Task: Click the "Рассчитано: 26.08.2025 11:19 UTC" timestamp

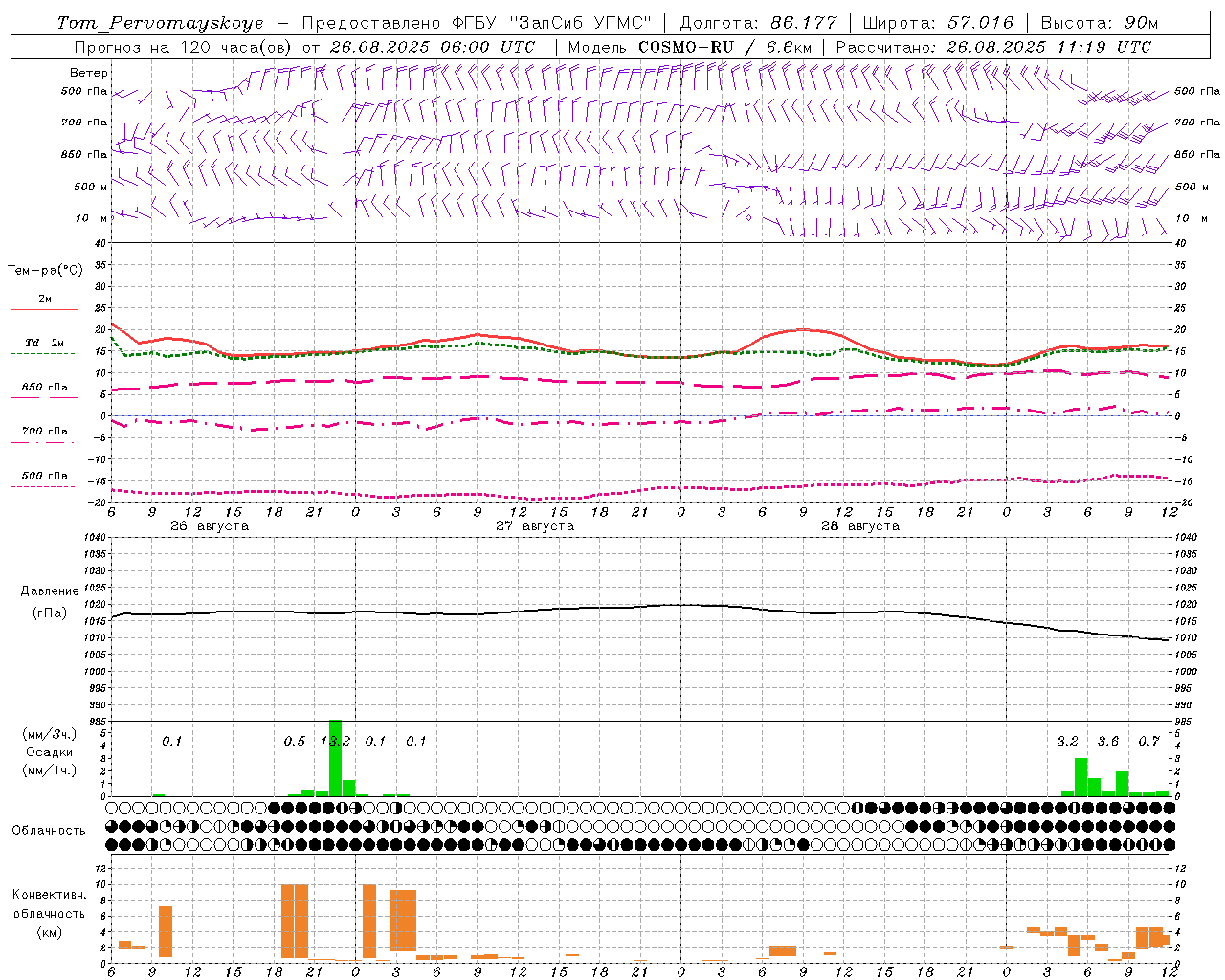Action: point(993,47)
